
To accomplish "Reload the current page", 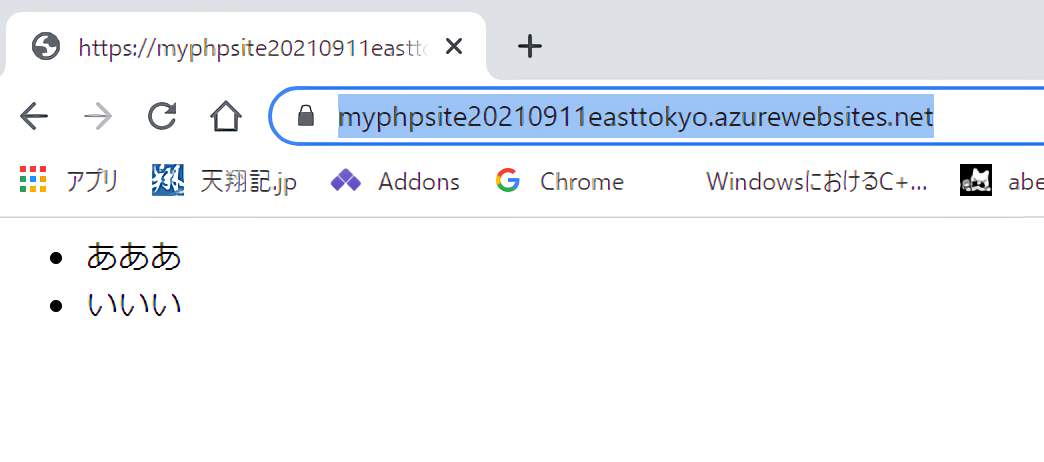I will (161, 117).
